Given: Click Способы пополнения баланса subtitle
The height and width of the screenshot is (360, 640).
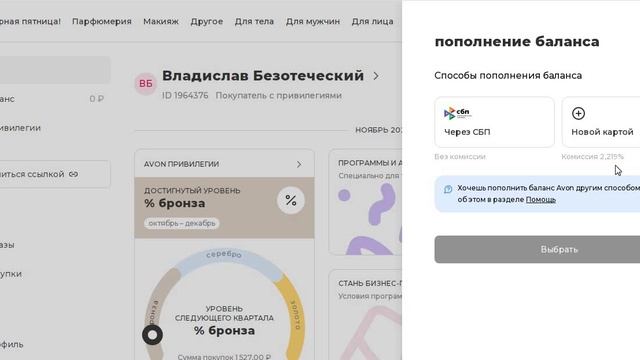Looking at the screenshot, I should (x=508, y=76).
